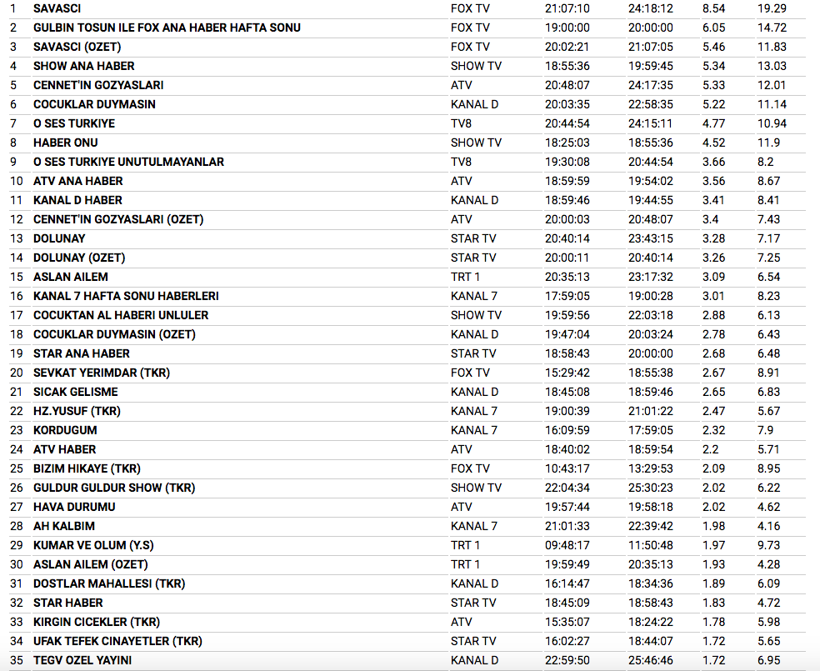Click the SAVASCI program title in row 1
This screenshot has height=671, width=820.
(57, 8)
